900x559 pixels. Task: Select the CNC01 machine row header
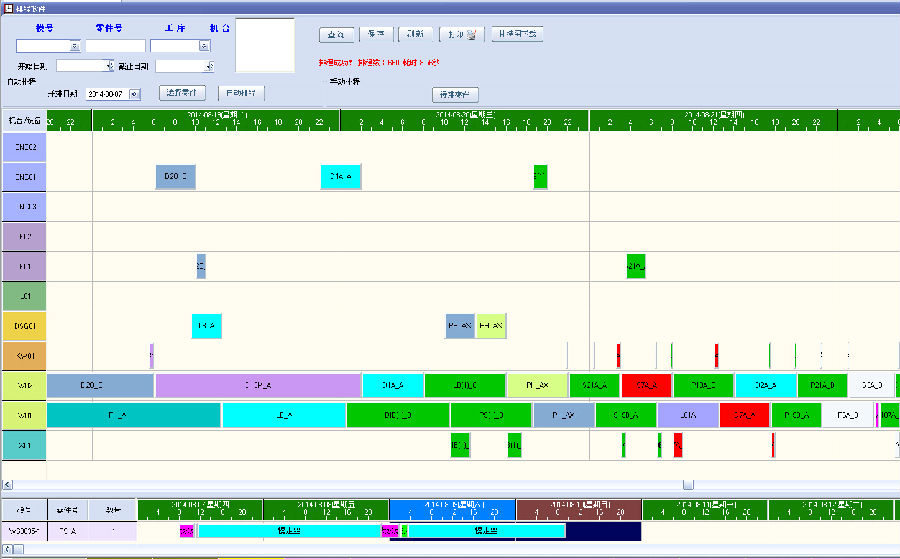24,177
